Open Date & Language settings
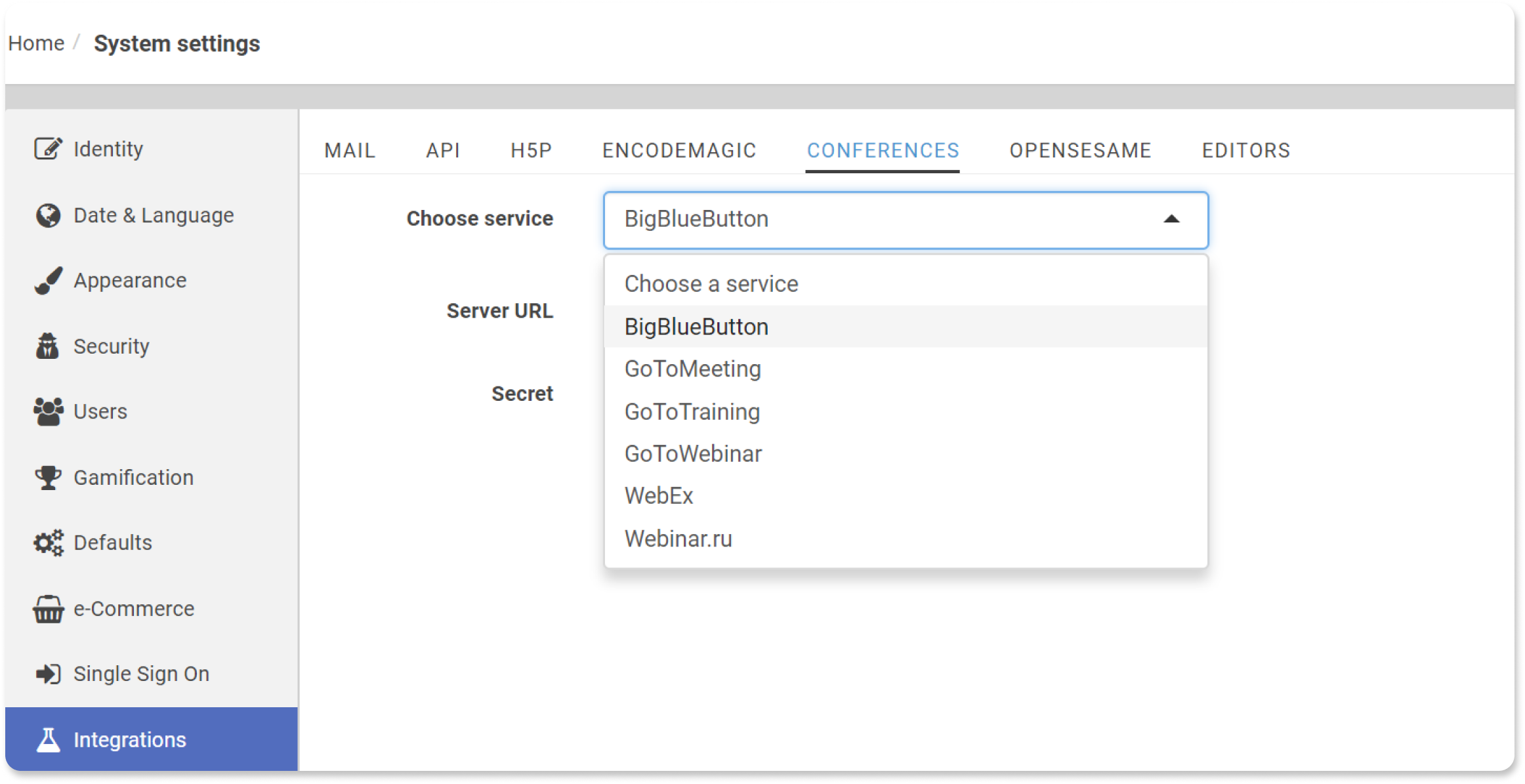This screenshot has height=784, width=1525. click(x=152, y=215)
